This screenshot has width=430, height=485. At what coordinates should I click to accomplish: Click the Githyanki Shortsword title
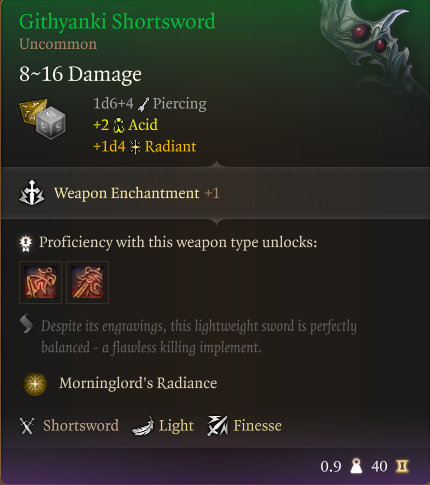point(117,21)
